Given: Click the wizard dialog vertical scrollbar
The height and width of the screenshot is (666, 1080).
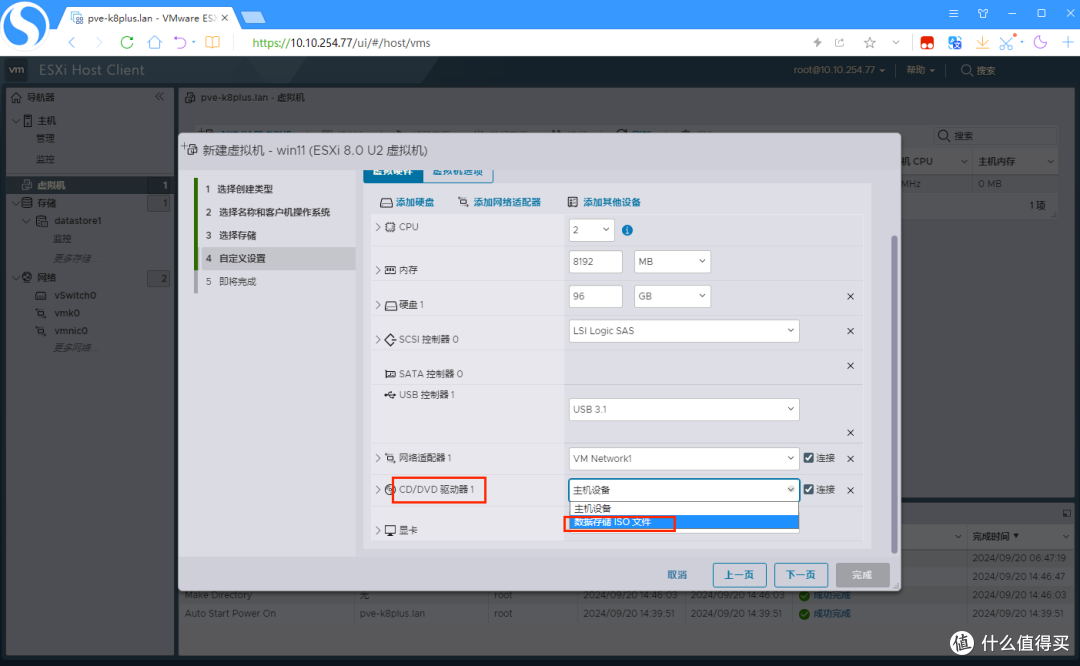Looking at the screenshot, I should (894, 393).
